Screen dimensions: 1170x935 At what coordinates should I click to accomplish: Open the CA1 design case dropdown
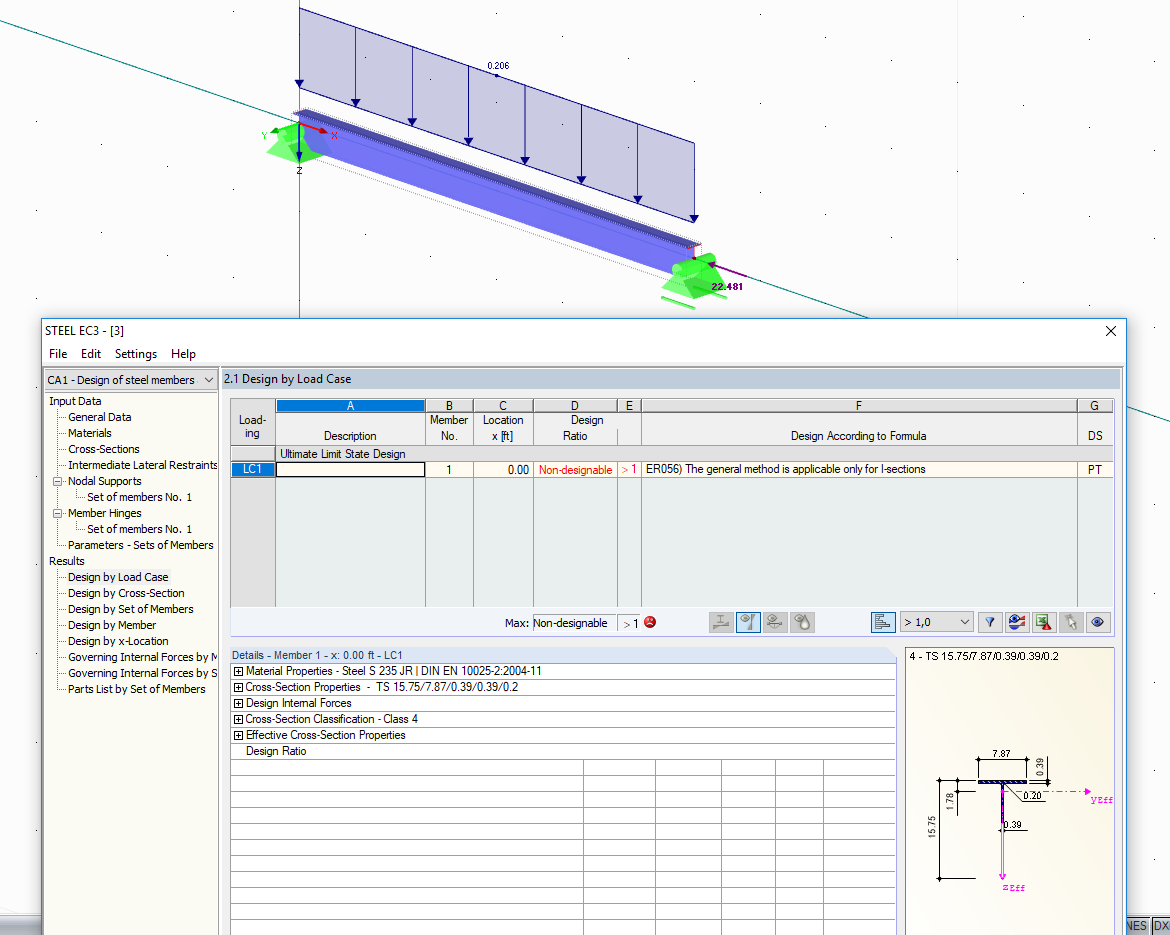pyautogui.click(x=130, y=380)
